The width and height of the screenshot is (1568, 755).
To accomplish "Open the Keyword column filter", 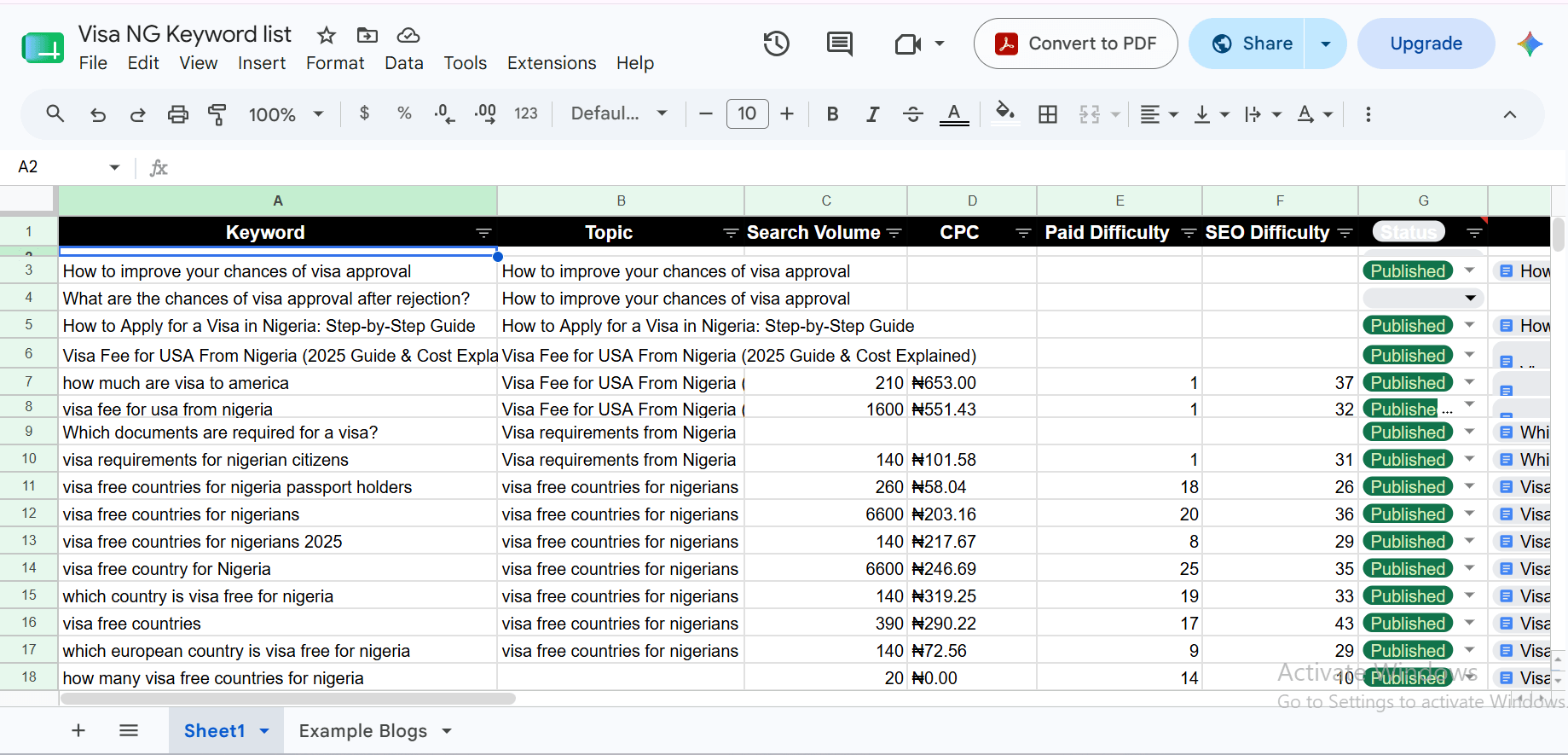I will point(483,233).
